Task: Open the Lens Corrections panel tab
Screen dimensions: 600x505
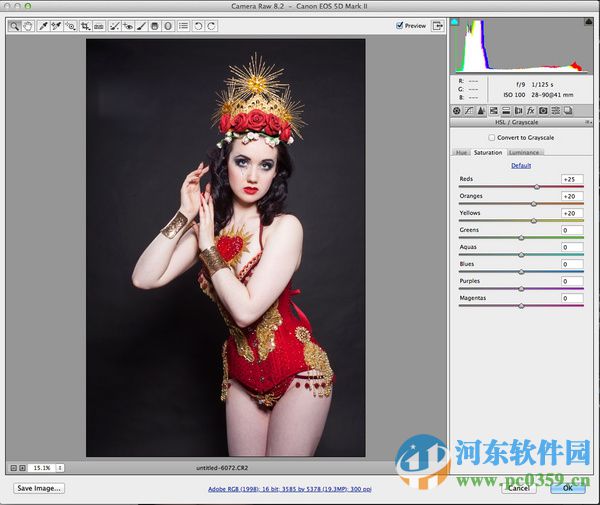Action: [518, 111]
